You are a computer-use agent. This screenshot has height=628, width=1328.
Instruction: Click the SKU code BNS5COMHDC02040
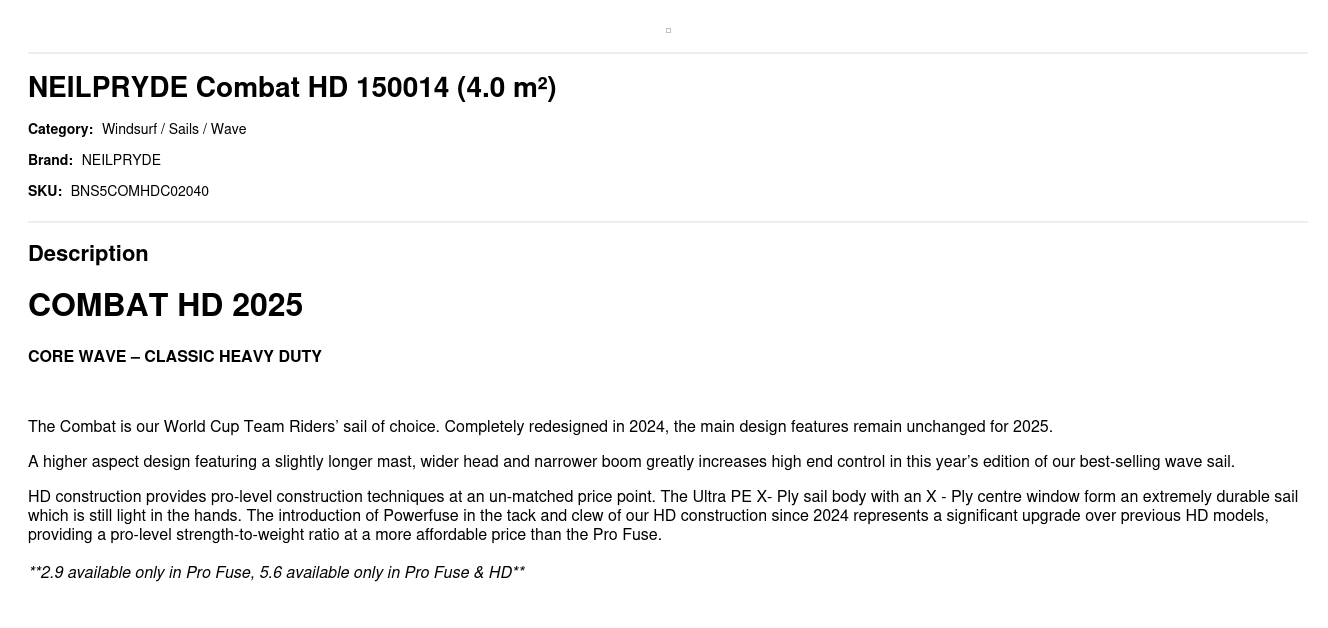pyautogui.click(x=139, y=191)
